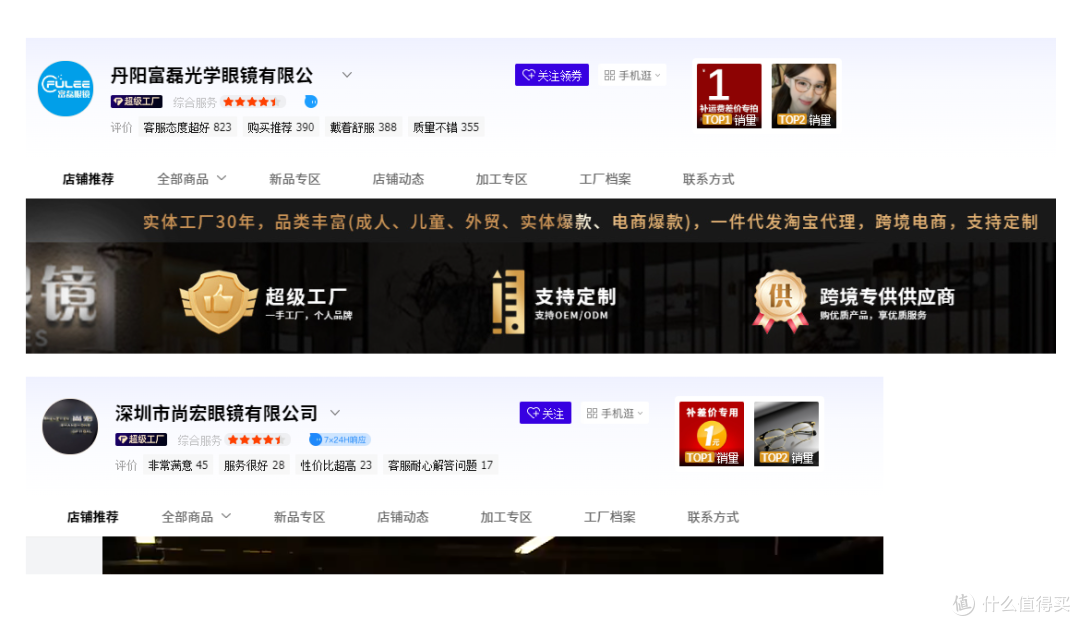Click the gold ruler 支持定制 icon
Image resolution: width=1080 pixels, height=626 pixels.
[508, 302]
